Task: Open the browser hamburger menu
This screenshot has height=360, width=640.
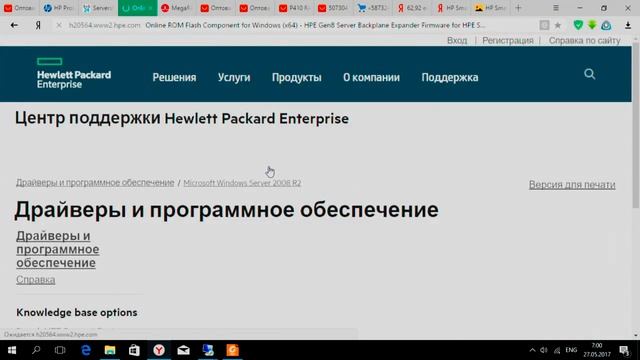Action: coord(556,8)
